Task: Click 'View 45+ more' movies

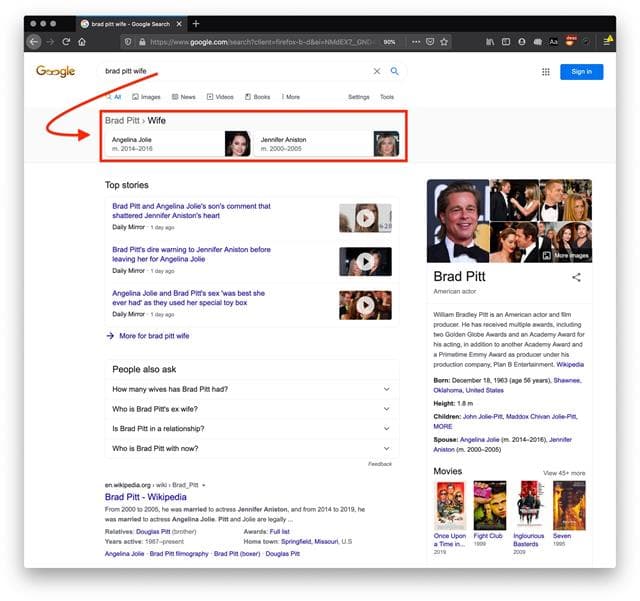Action: (x=564, y=473)
